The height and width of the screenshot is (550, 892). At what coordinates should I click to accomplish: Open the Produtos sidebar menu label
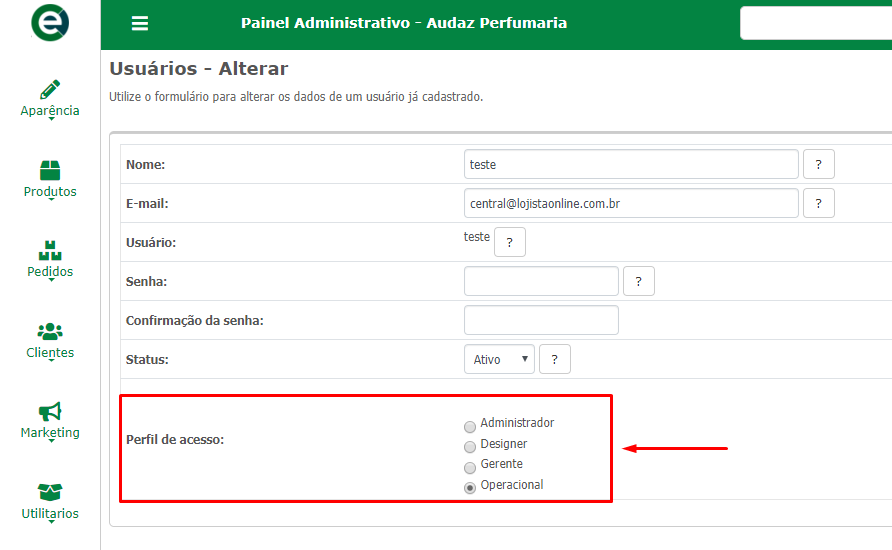coord(50,192)
